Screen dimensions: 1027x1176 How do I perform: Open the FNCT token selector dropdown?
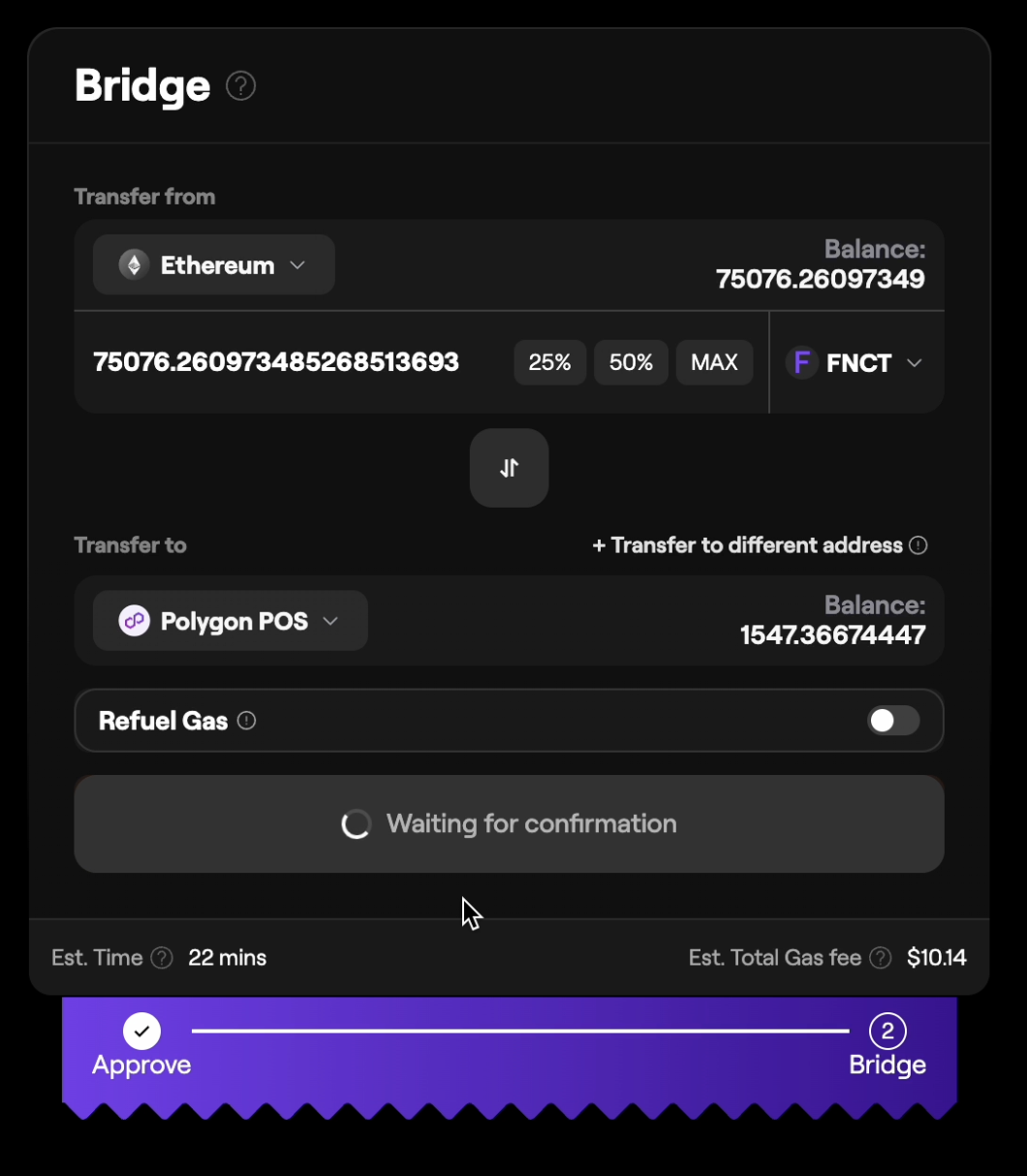[x=857, y=363]
